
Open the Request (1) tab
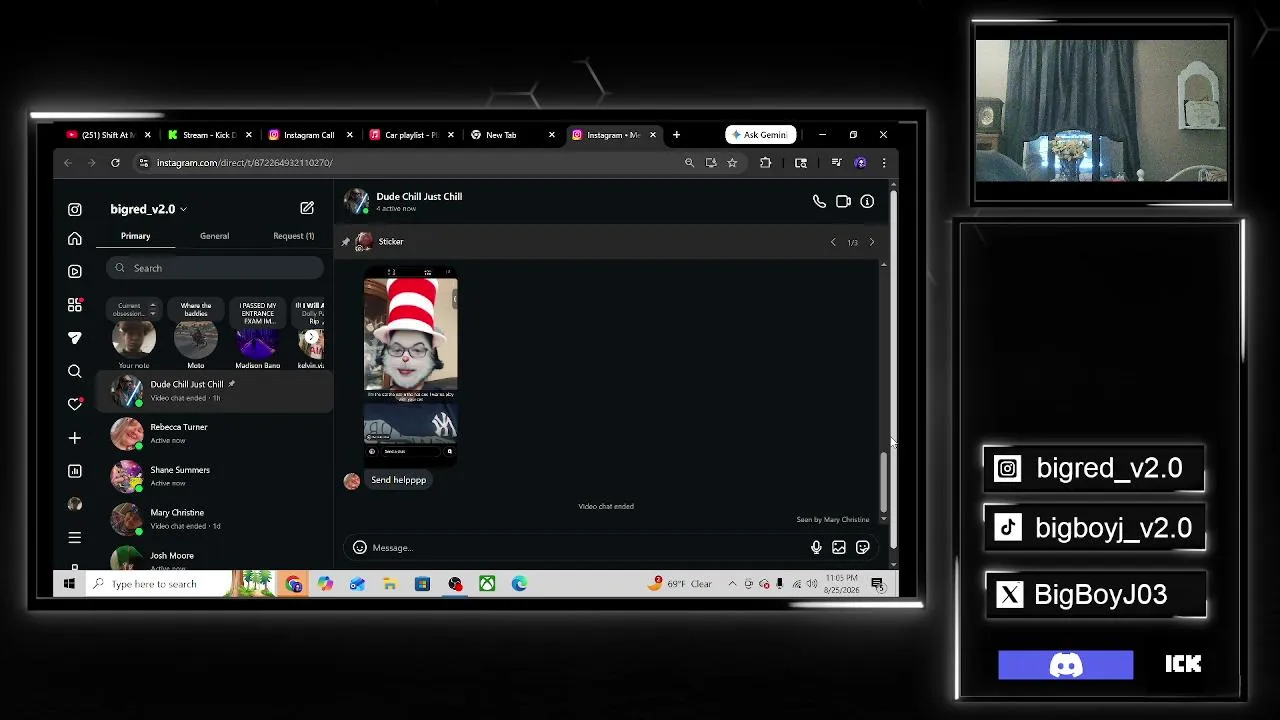[x=293, y=236]
